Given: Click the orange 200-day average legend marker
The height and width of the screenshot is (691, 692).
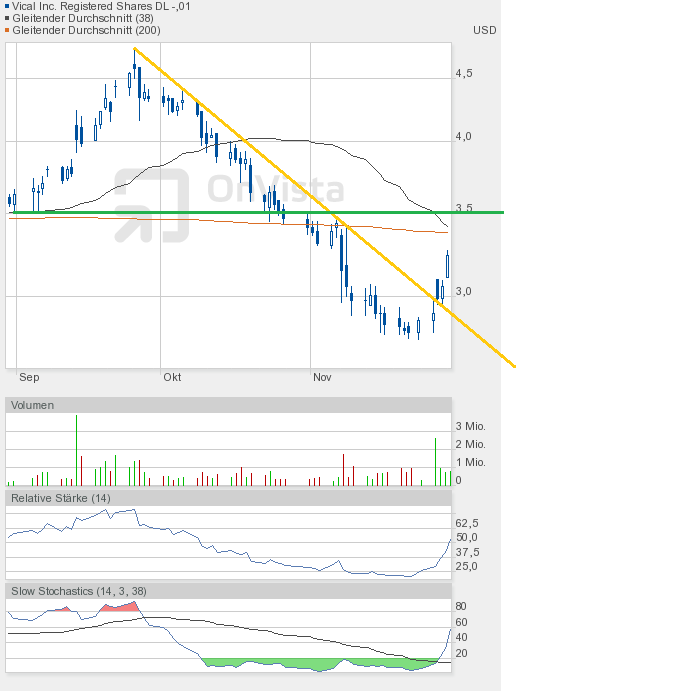Looking at the screenshot, I should coord(8,30).
